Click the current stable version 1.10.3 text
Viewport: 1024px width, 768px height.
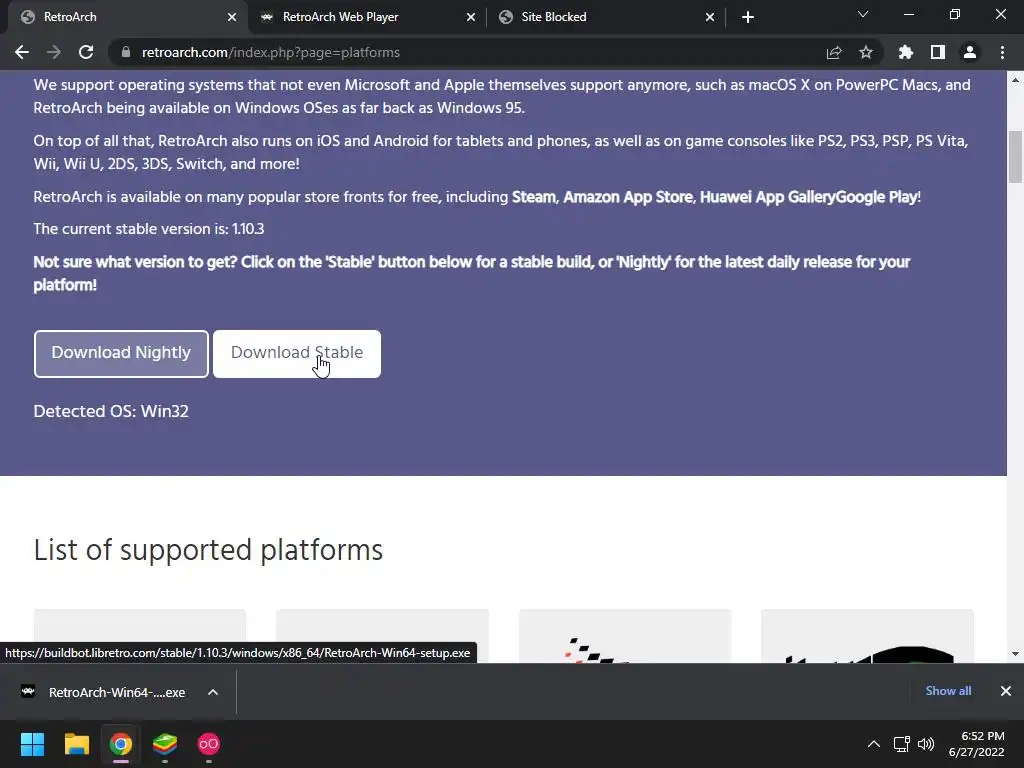click(149, 229)
